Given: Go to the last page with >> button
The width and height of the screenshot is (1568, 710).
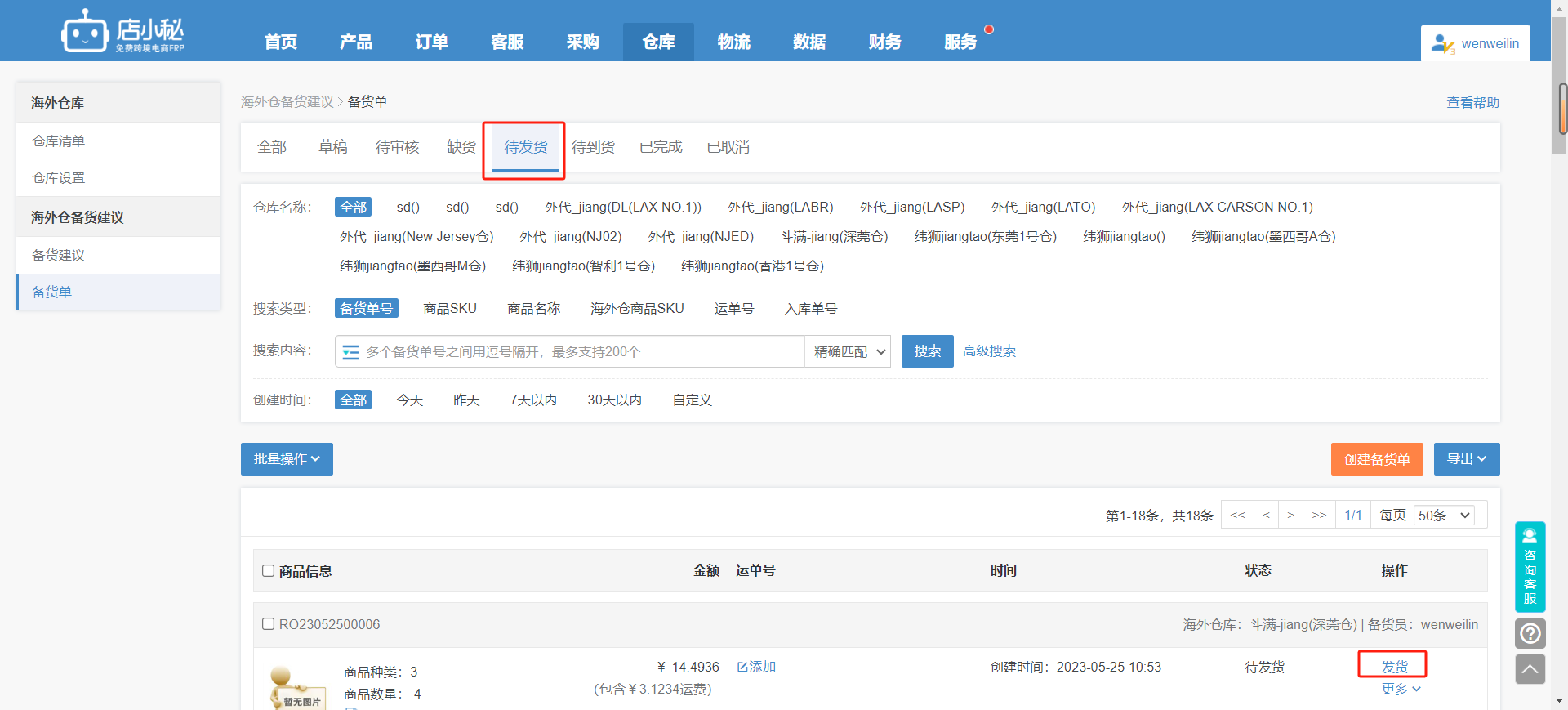Looking at the screenshot, I should tap(1318, 516).
